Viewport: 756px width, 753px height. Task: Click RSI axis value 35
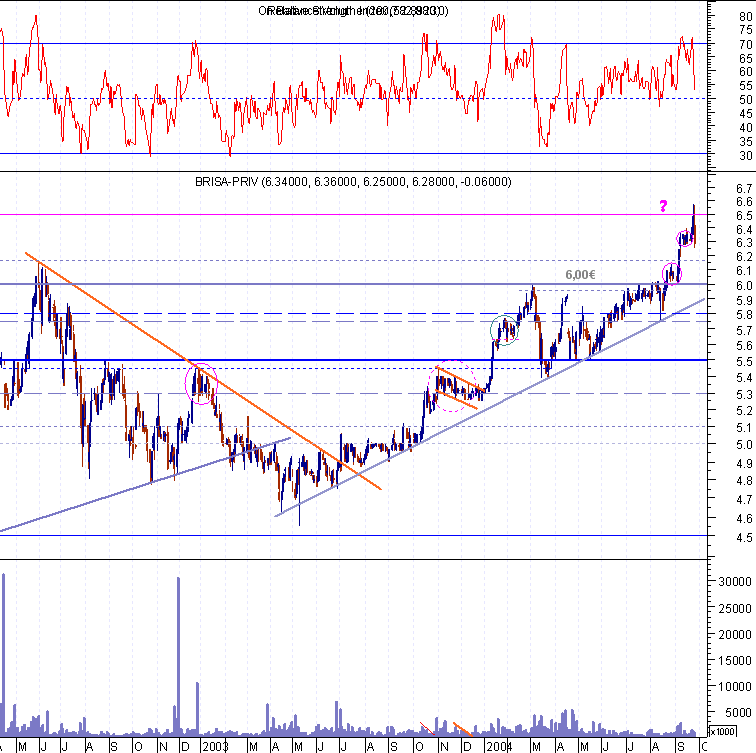click(745, 142)
